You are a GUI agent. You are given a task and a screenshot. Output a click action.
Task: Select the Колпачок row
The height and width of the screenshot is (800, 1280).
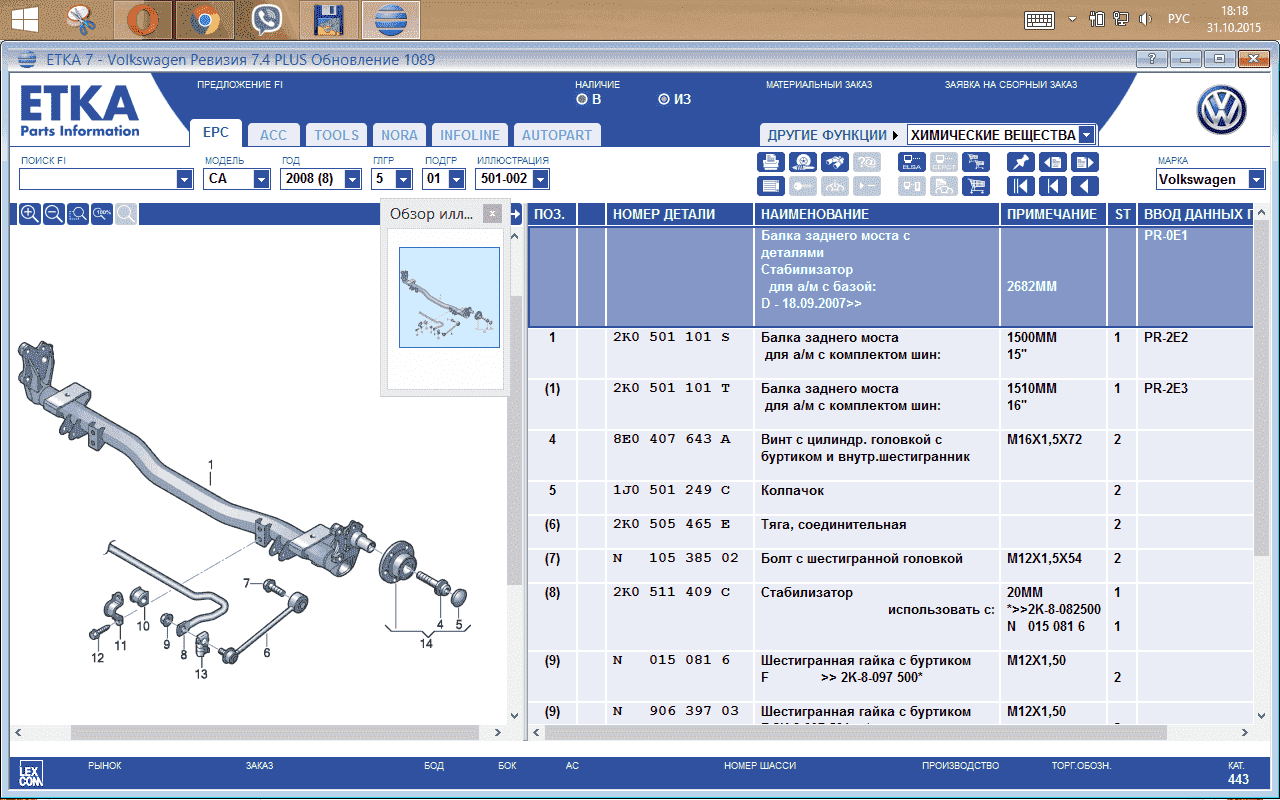[890, 499]
